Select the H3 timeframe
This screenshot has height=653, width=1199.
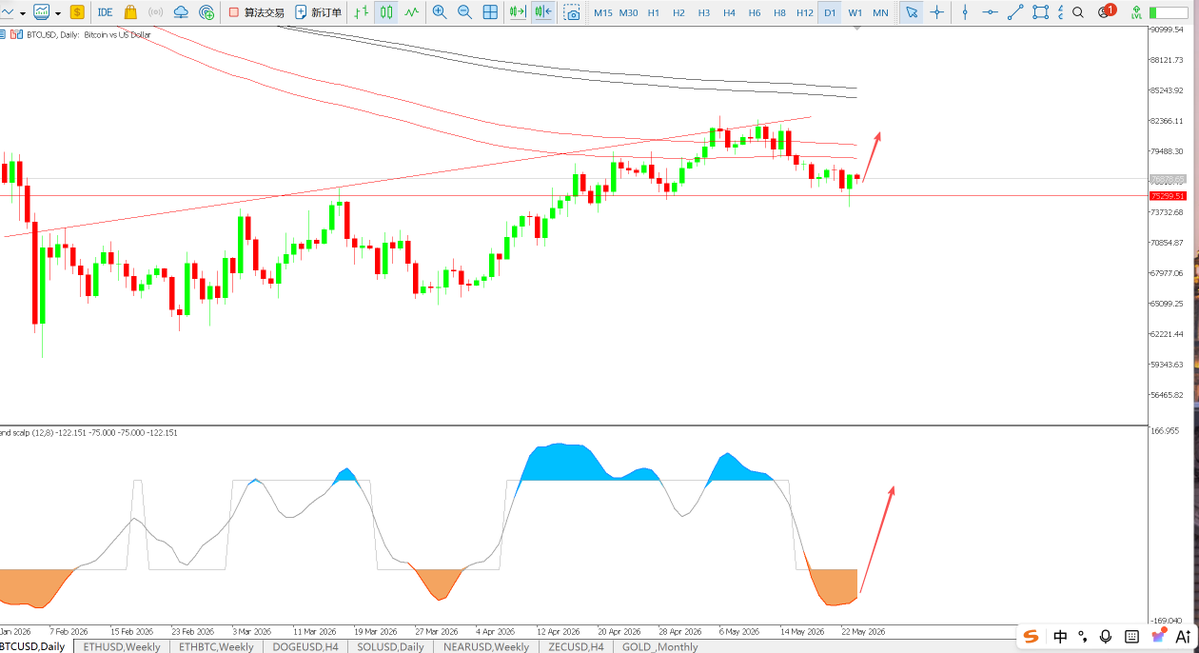[704, 13]
